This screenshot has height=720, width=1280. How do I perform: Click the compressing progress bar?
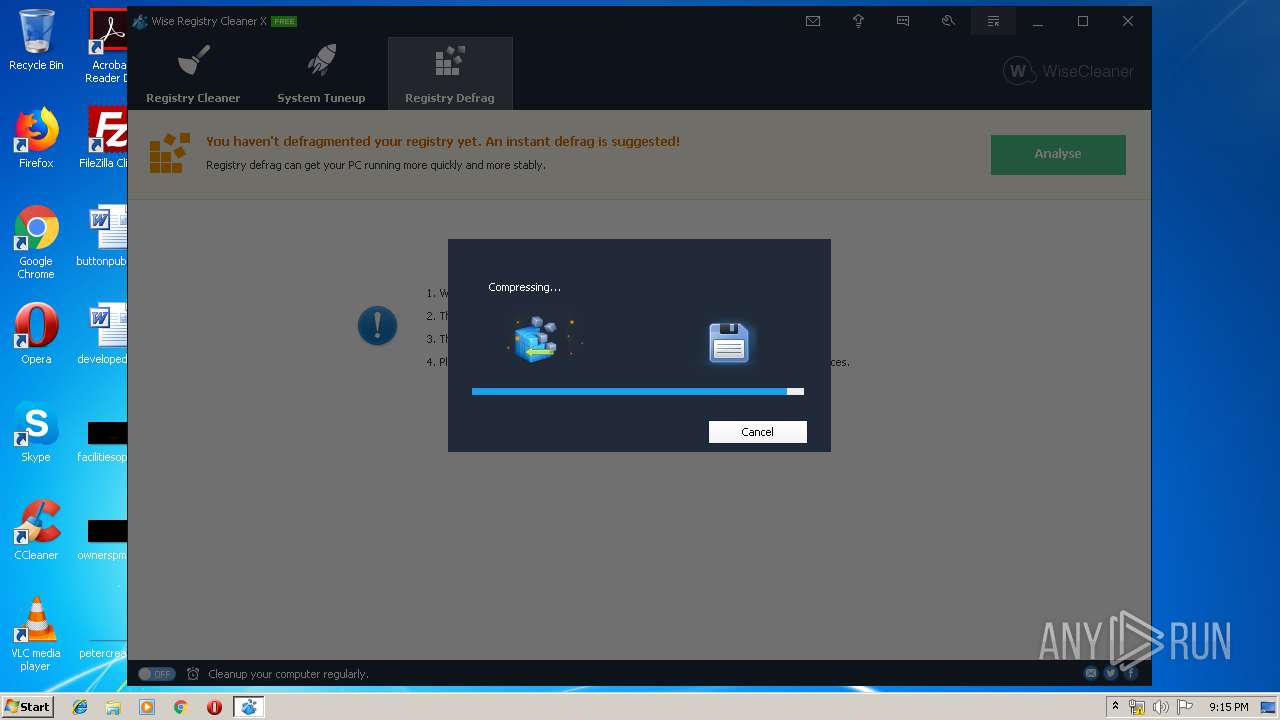coord(638,392)
